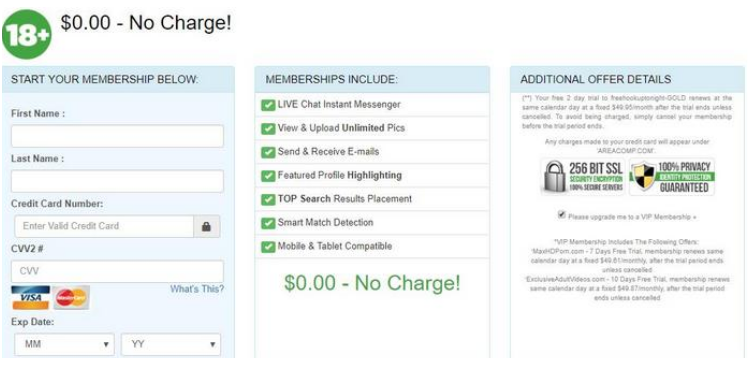Click the green $0.00 - No Charge! text
749x392 pixels.
click(372, 283)
